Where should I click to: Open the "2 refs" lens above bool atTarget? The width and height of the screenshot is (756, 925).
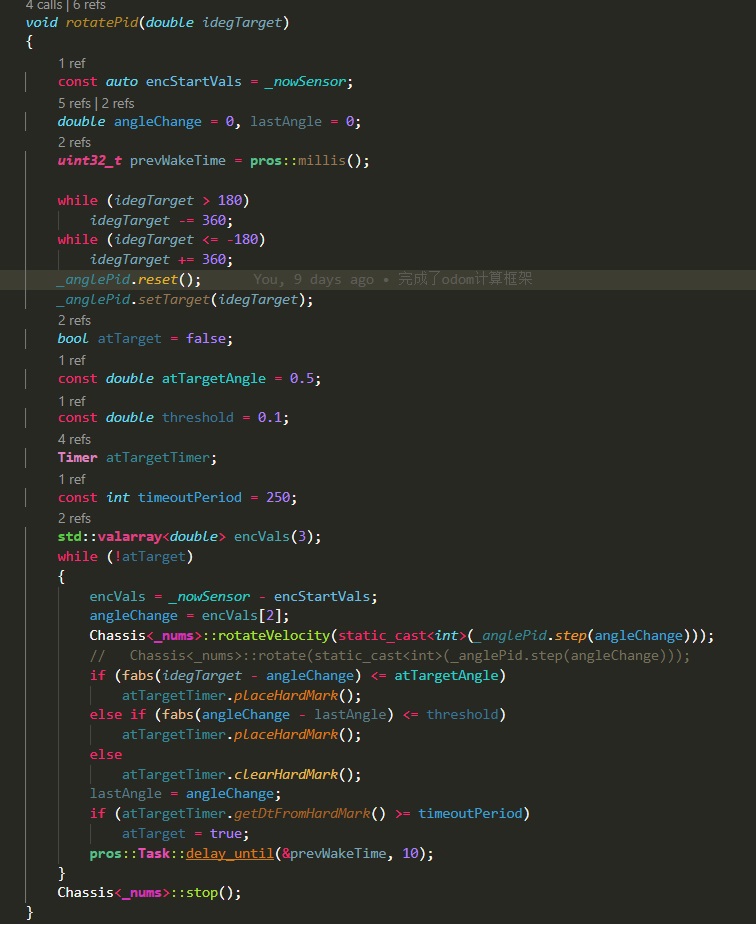(x=74, y=320)
